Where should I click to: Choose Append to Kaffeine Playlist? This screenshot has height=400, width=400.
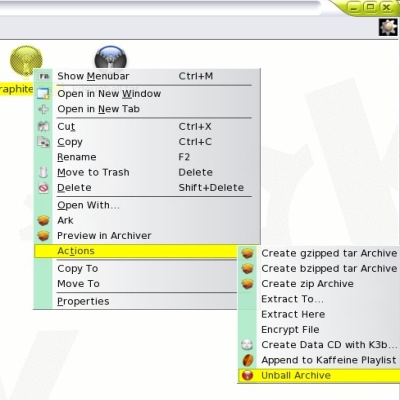pos(319,360)
